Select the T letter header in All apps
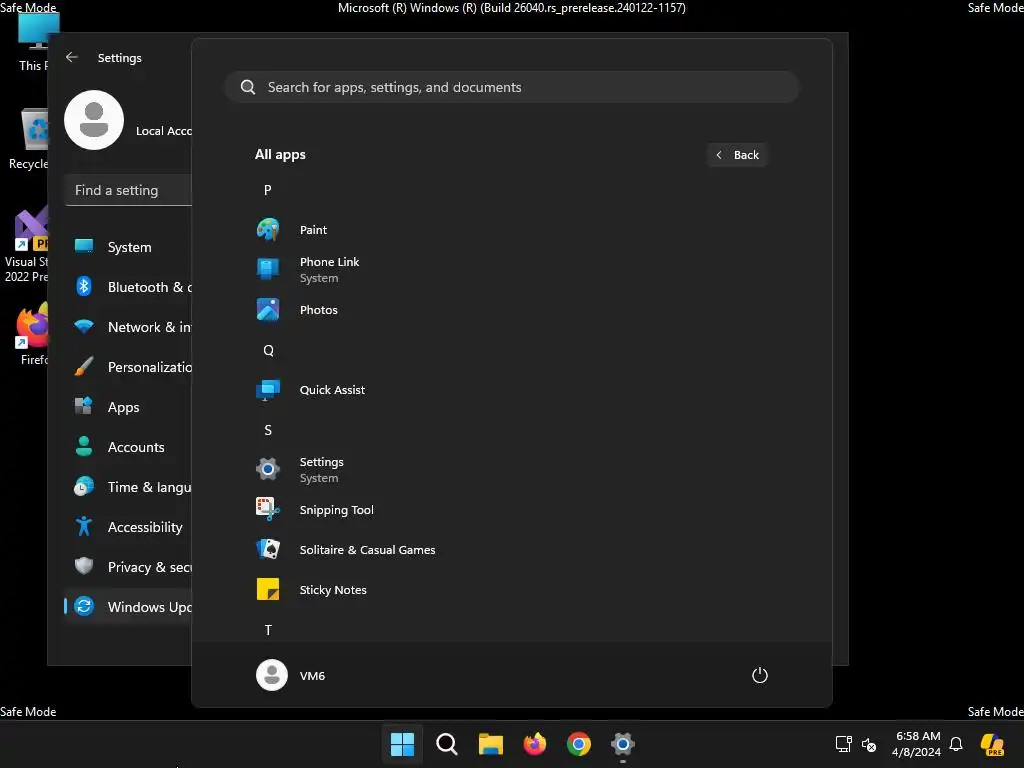Image resolution: width=1024 pixels, height=768 pixels. 268,630
